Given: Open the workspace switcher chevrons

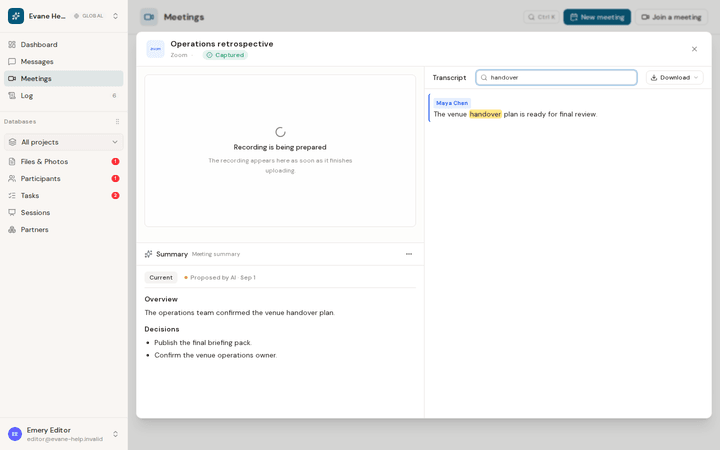Looking at the screenshot, I should pos(115,16).
